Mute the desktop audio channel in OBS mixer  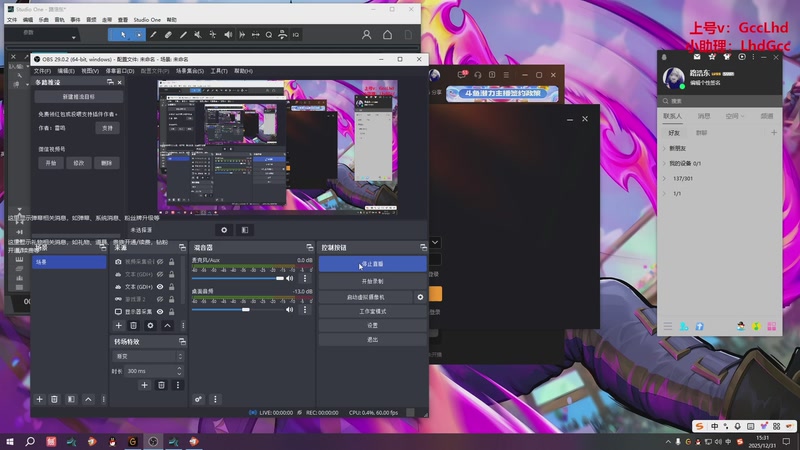pyautogui.click(x=290, y=309)
